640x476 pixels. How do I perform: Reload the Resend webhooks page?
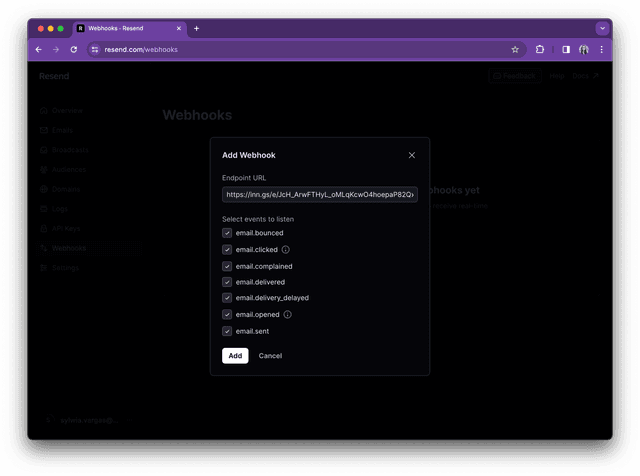tap(73, 49)
